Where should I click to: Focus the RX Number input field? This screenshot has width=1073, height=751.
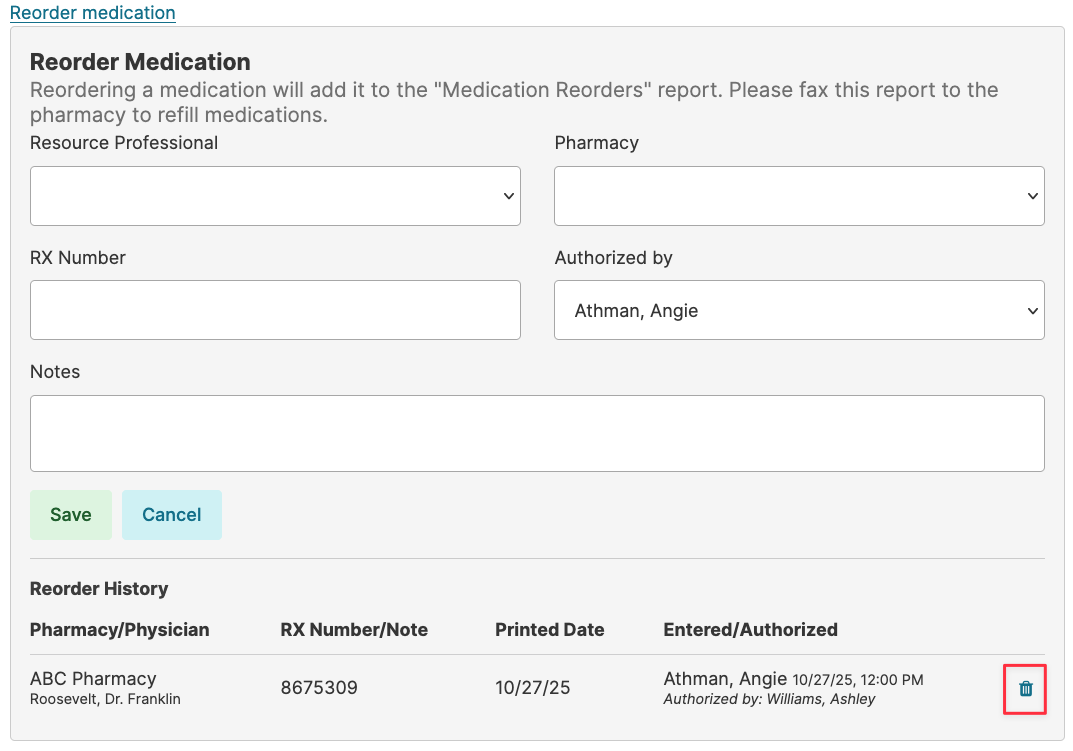pos(275,310)
